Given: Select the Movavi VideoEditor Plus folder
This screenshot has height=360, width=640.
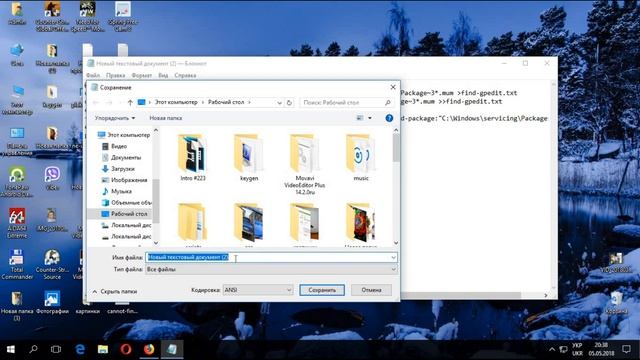Looking at the screenshot, I should pos(304,164).
